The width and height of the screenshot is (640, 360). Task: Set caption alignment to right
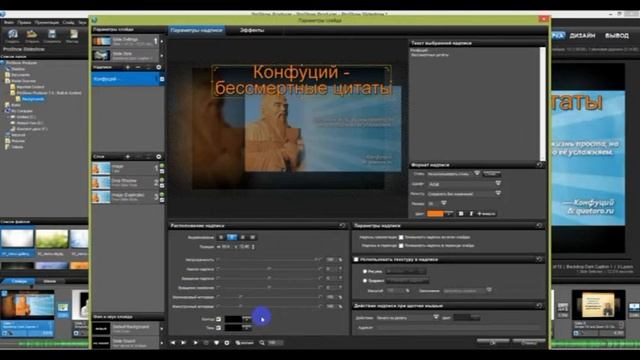[x=242, y=237]
